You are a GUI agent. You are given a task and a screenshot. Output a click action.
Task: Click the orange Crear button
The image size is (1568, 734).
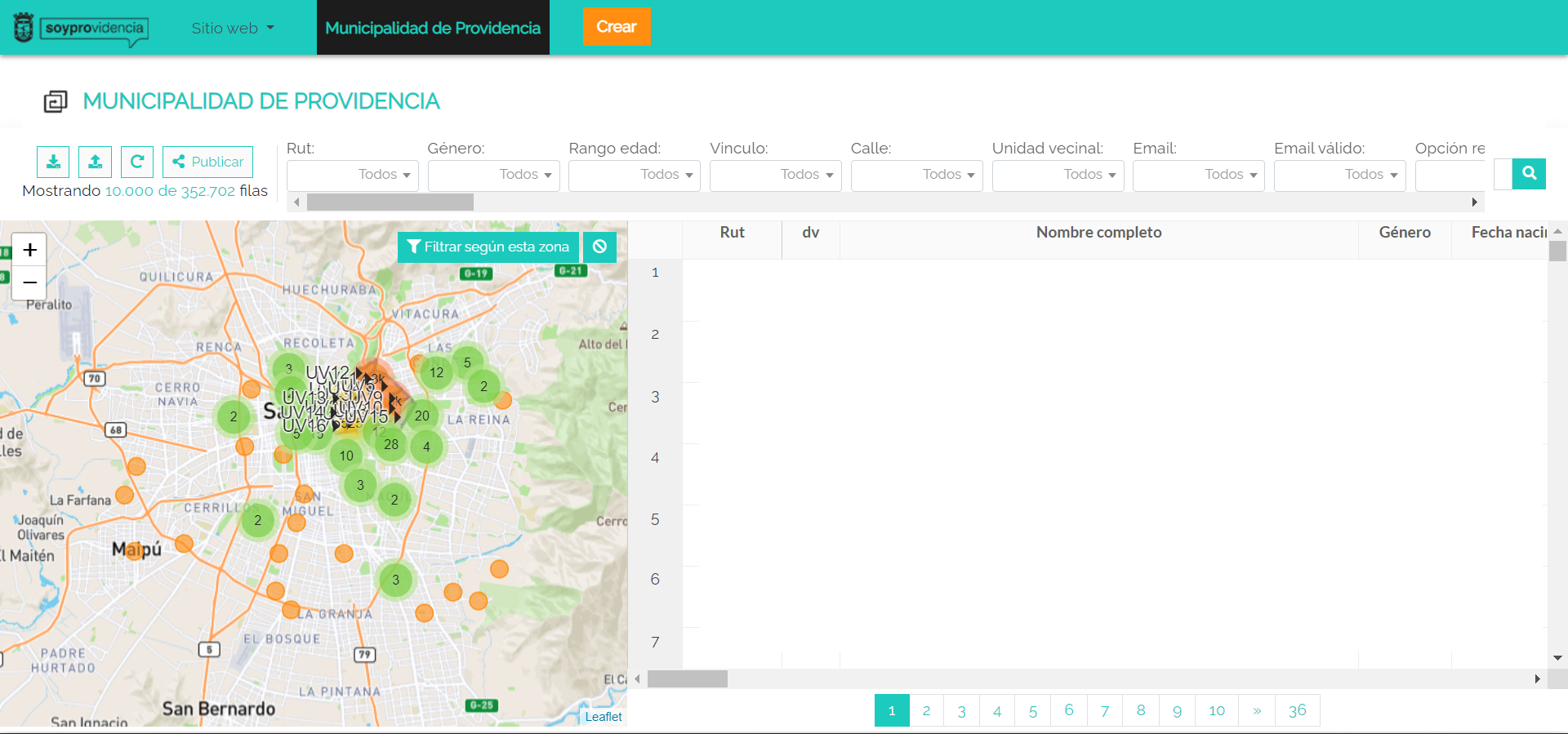point(617,27)
